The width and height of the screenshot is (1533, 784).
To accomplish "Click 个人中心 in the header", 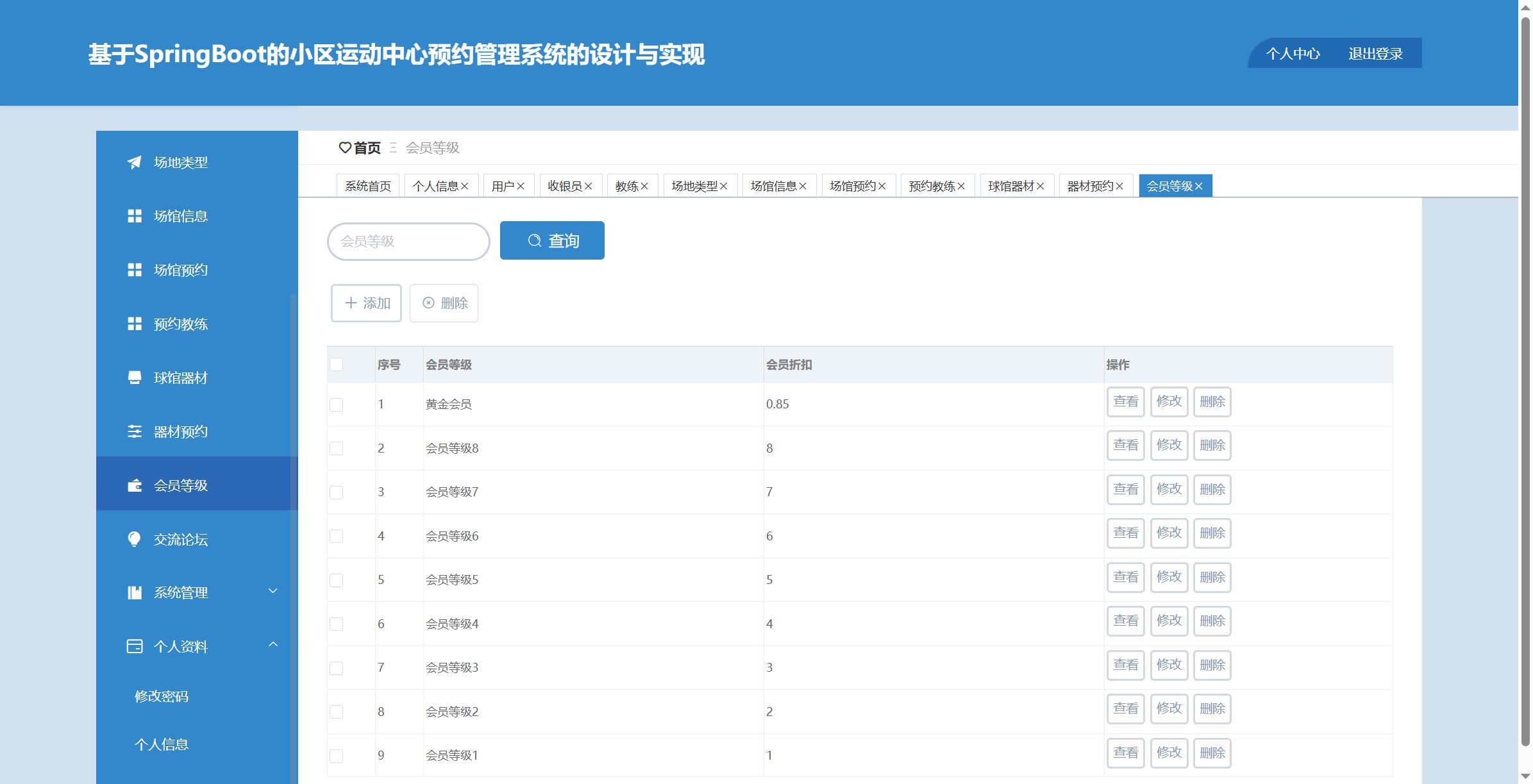I will coord(1293,54).
